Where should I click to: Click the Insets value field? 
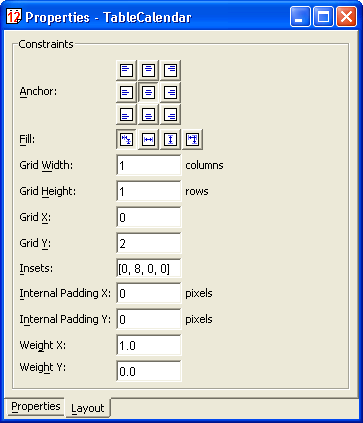tap(149, 268)
